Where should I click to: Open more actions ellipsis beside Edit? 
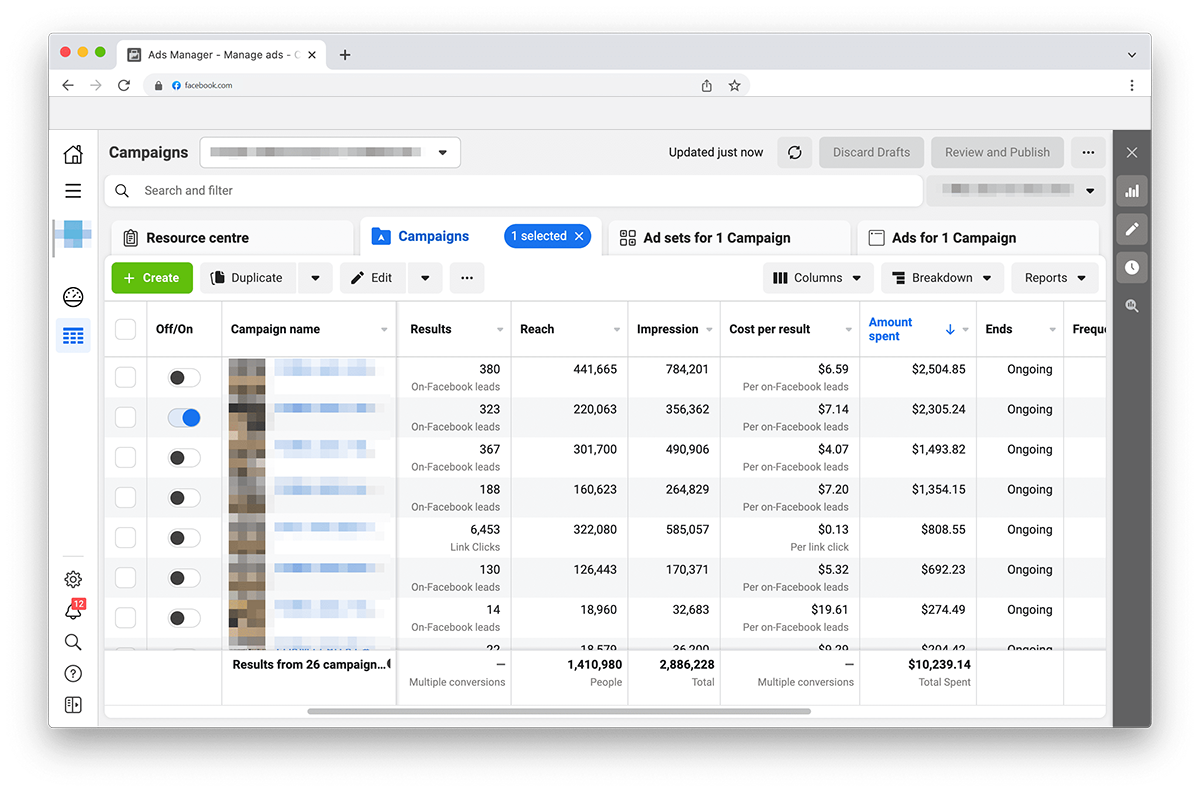[x=467, y=278]
